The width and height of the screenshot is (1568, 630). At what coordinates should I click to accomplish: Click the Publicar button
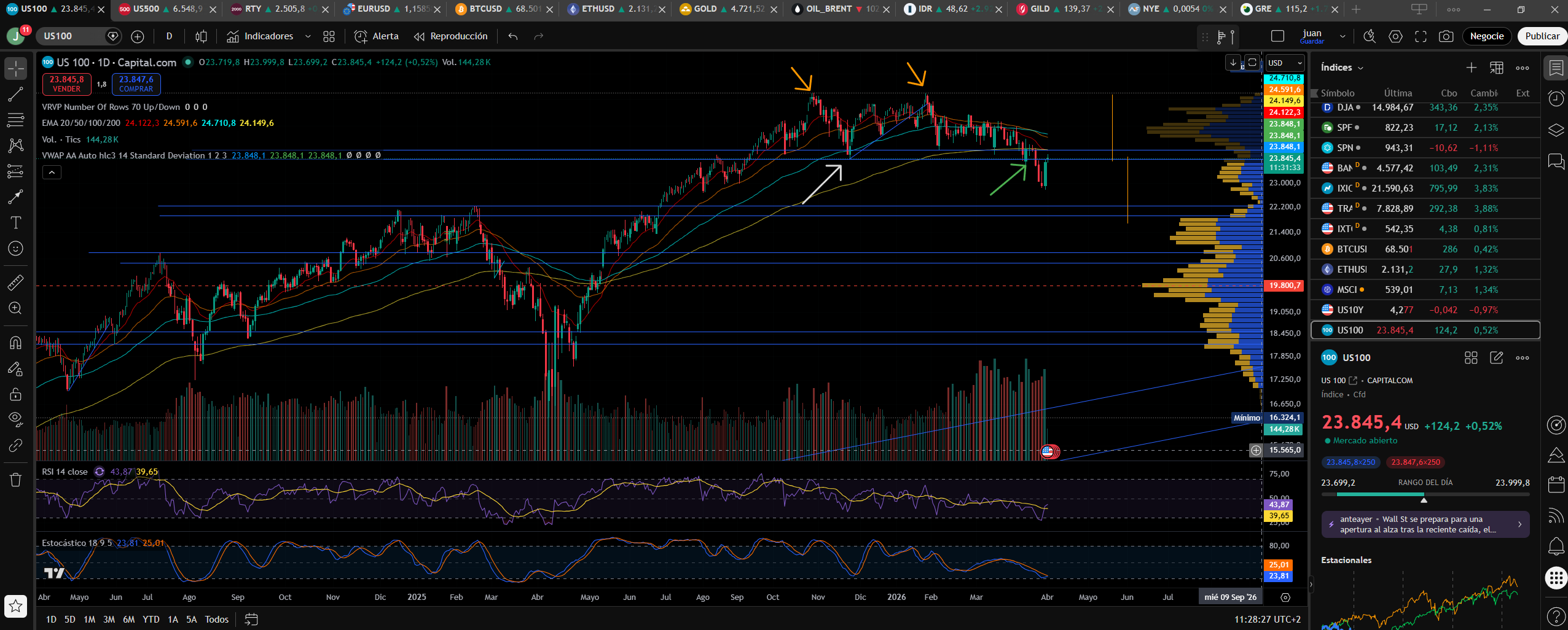click(x=1542, y=36)
